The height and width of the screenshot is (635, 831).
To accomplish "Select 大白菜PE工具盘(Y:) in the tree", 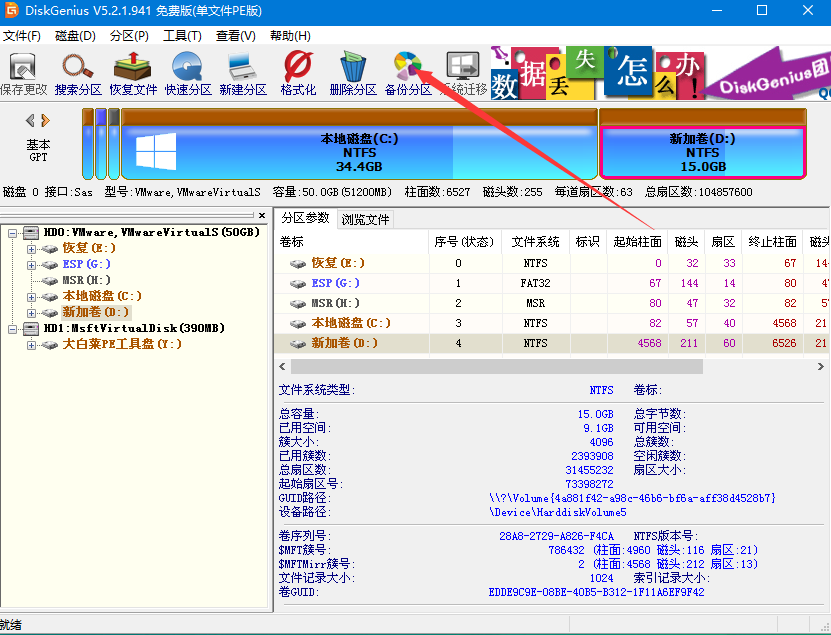I will coord(122,344).
